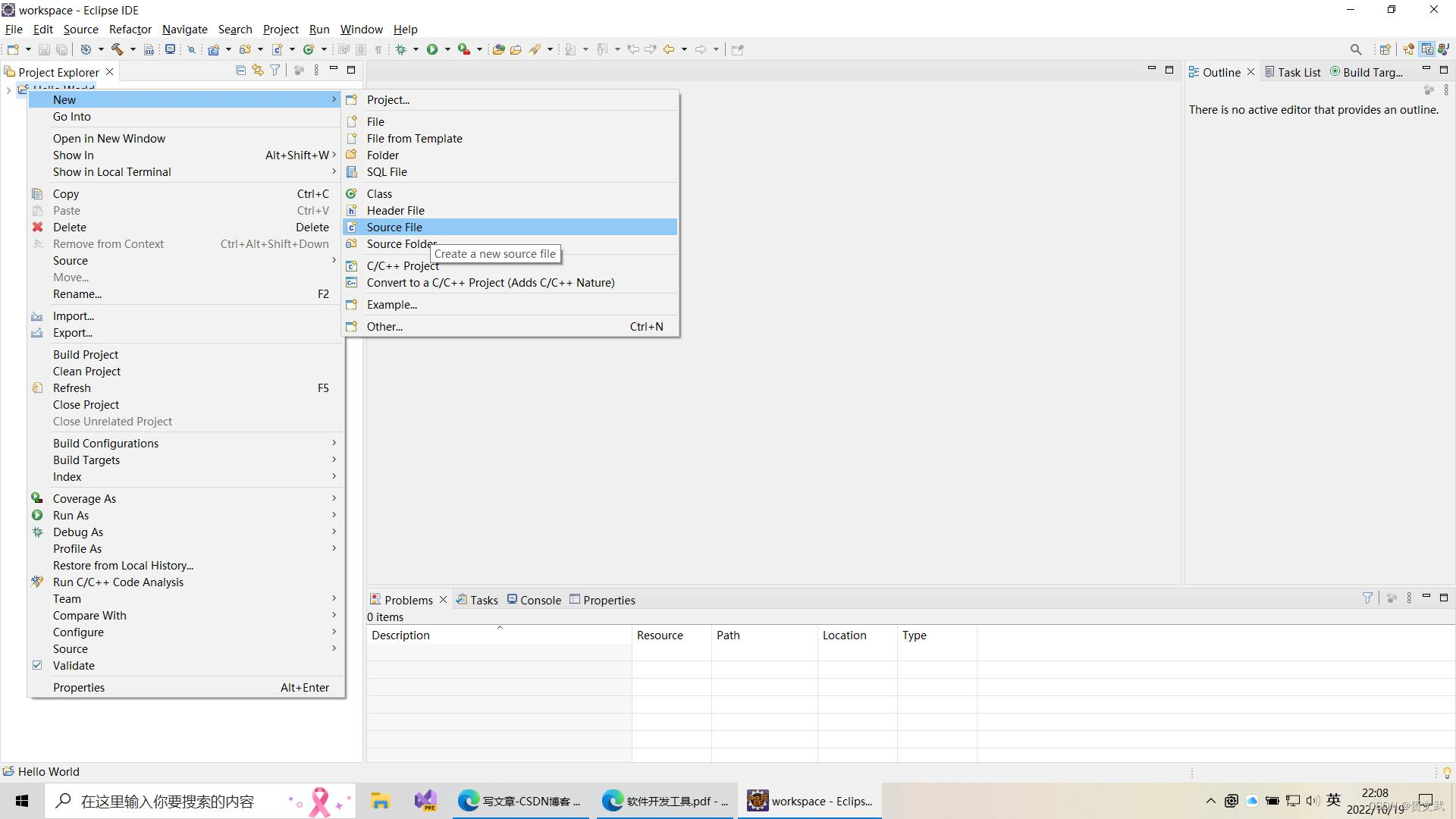The width and height of the screenshot is (1456, 819).
Task: Click the light bulb tip icon in status bar
Action: (1447, 773)
